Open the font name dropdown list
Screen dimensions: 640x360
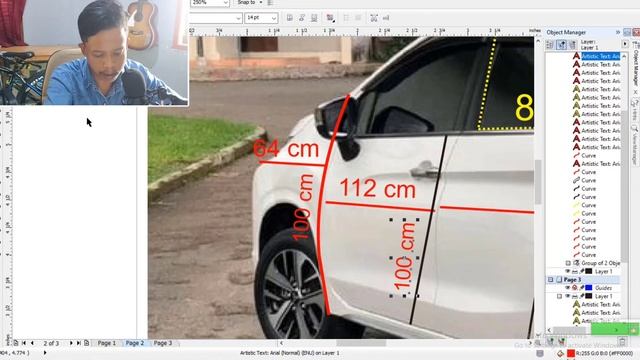pyautogui.click(x=238, y=18)
